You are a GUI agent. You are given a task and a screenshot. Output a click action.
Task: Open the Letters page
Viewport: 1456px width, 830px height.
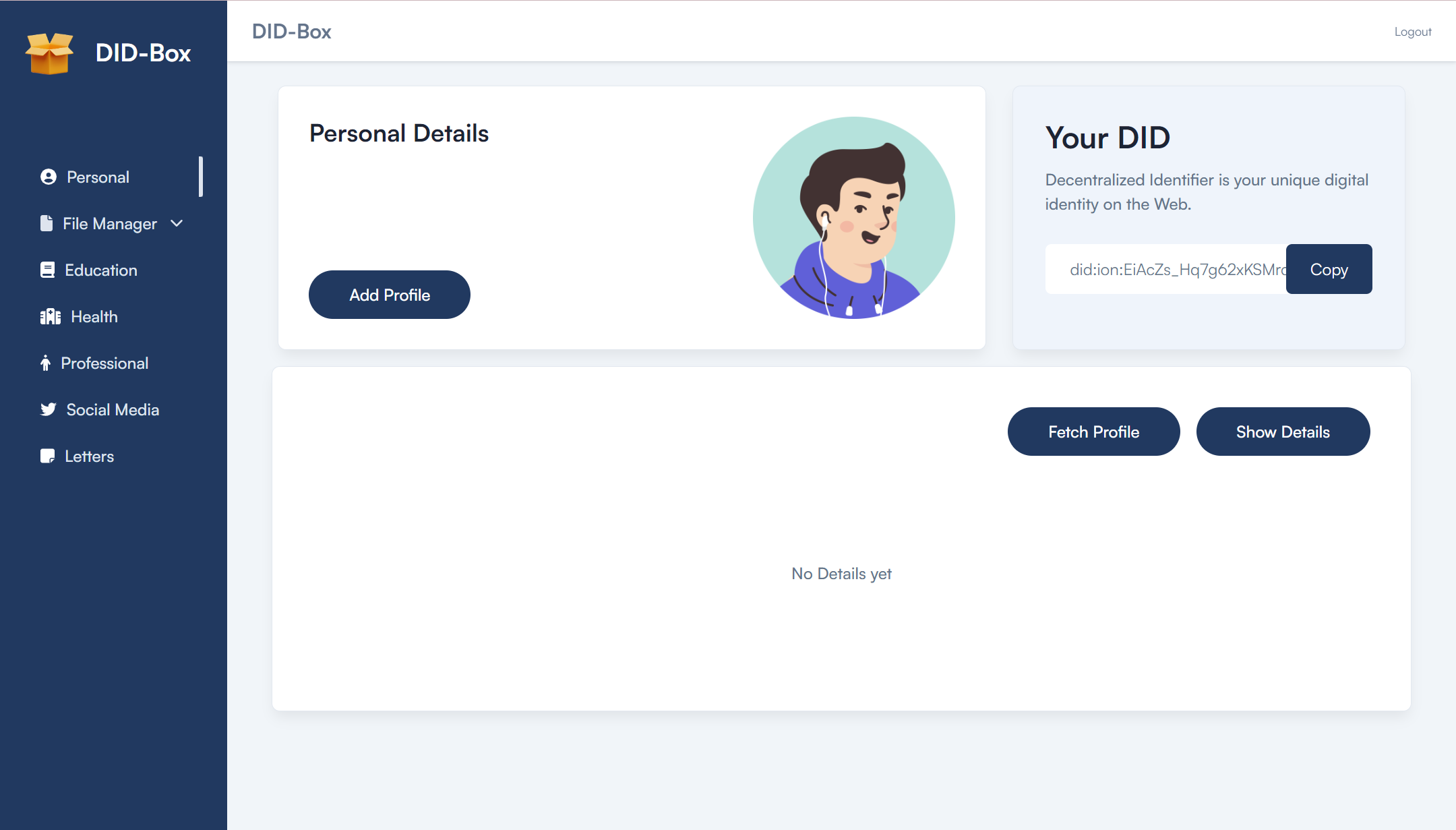point(89,456)
